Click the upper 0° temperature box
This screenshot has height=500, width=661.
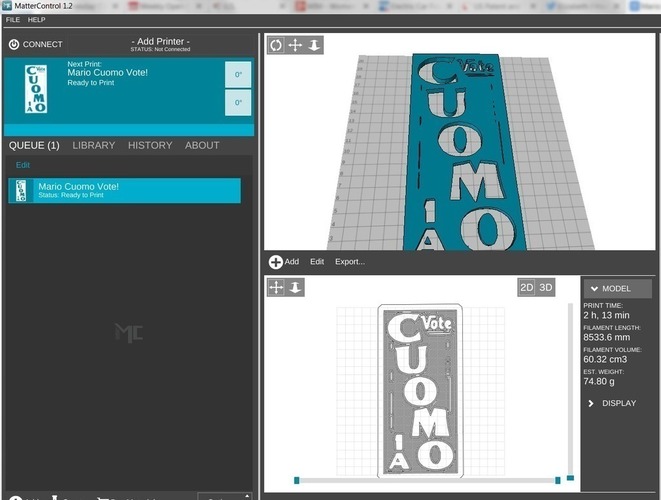pos(238,75)
